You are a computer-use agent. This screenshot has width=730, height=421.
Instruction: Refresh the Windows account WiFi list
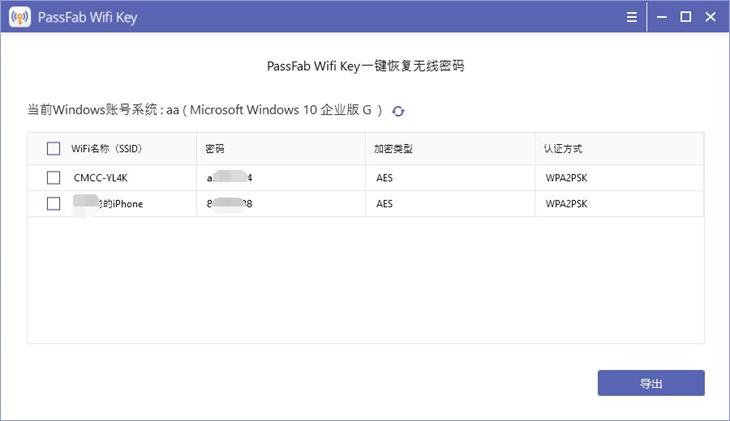click(x=398, y=111)
